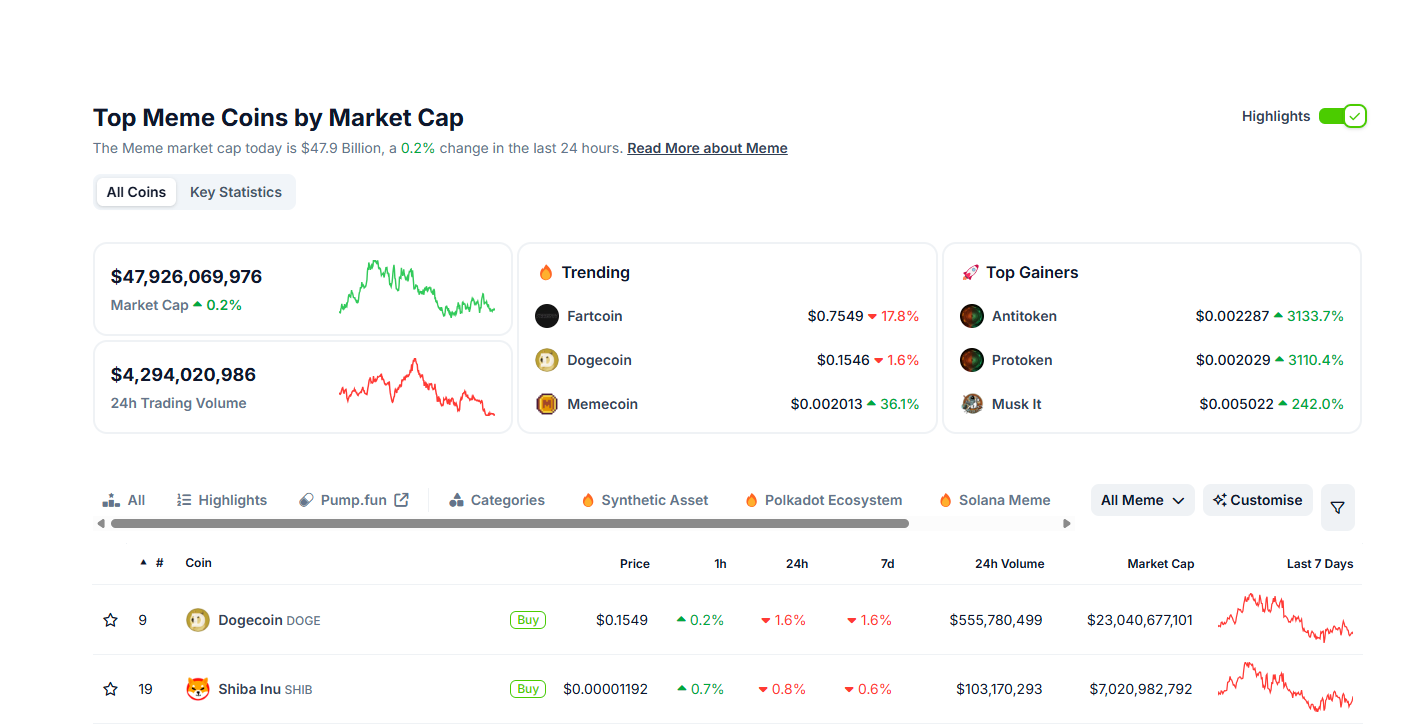Viewport: 1421px width, 724px height.
Task: Open the Pump.fun external link
Action: point(354,500)
